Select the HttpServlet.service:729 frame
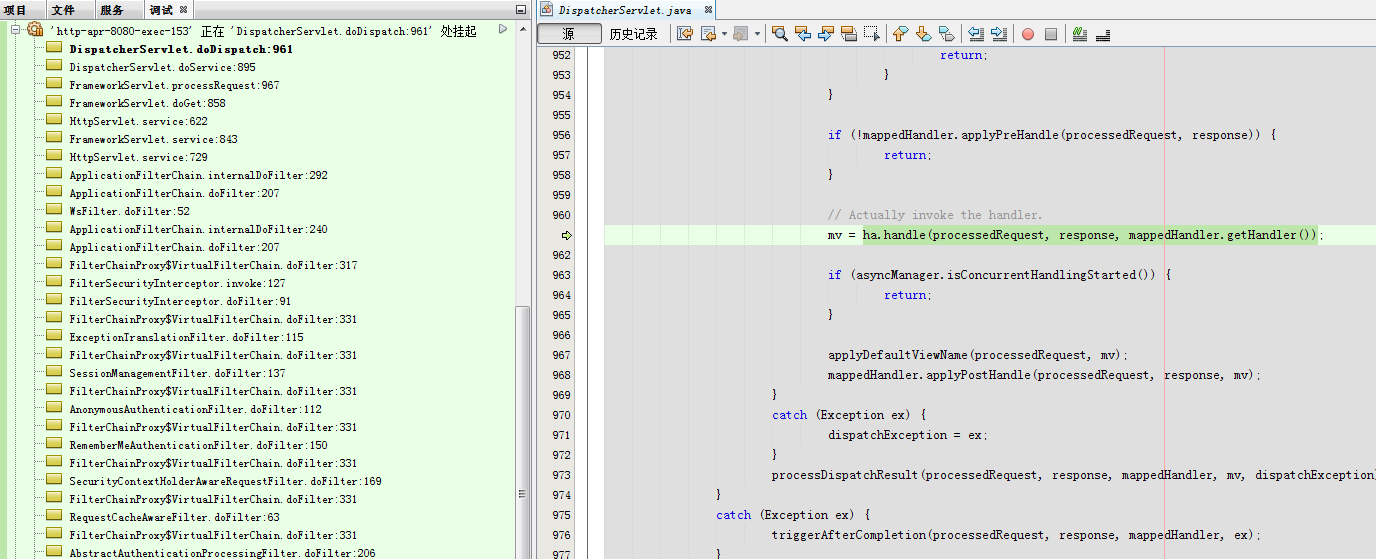 click(x=138, y=157)
